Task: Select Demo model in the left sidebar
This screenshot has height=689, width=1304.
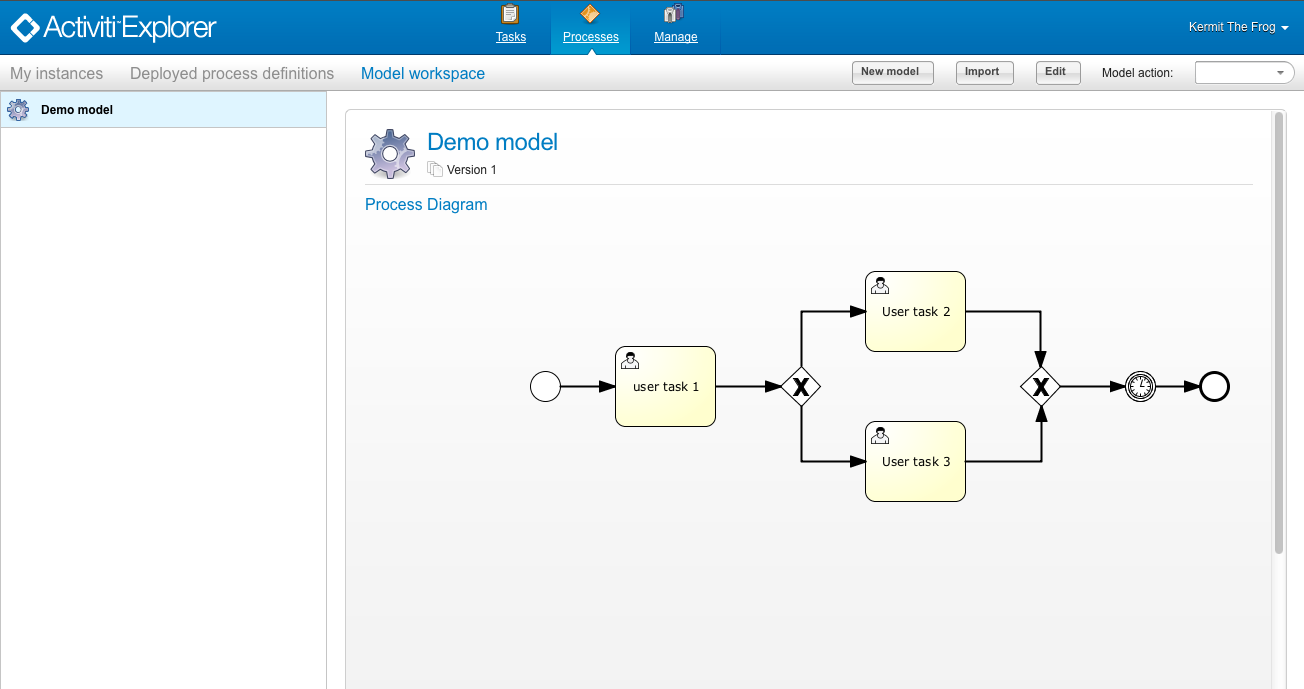Action: pos(79,109)
